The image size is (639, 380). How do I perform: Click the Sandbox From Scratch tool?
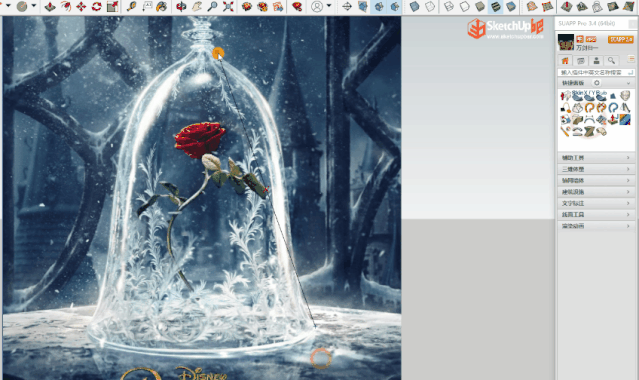(x=547, y=7)
